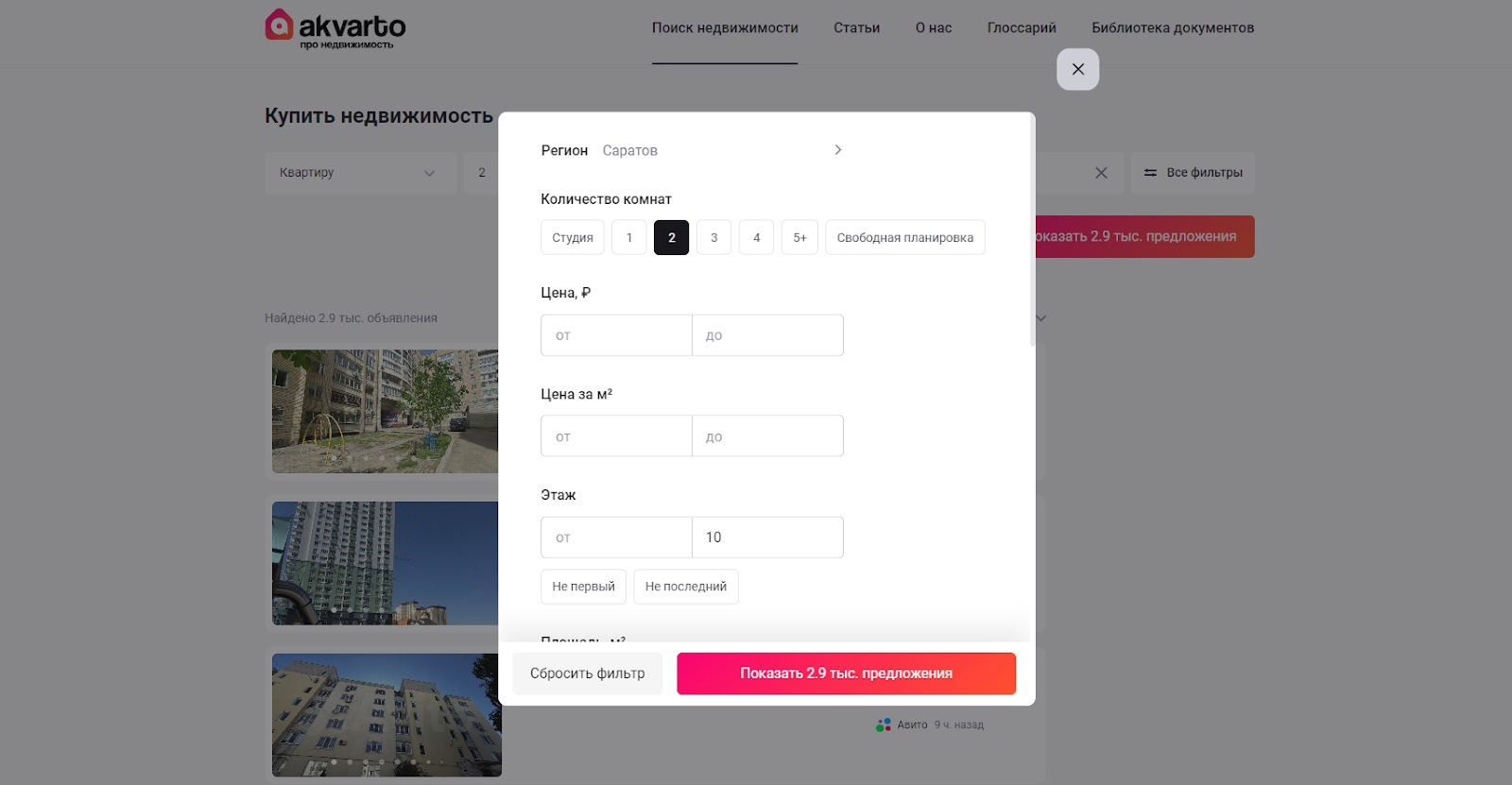
Task: Open third listing building photo thumbnail
Action: (x=387, y=715)
